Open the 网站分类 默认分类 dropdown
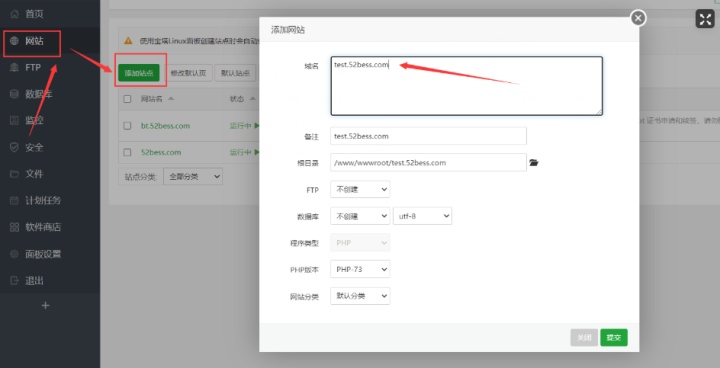The width and height of the screenshot is (720, 368). tap(360, 296)
